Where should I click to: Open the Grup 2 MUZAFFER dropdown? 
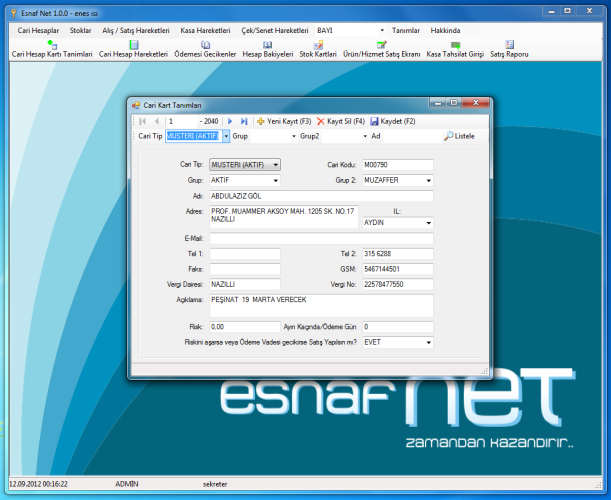tap(429, 180)
